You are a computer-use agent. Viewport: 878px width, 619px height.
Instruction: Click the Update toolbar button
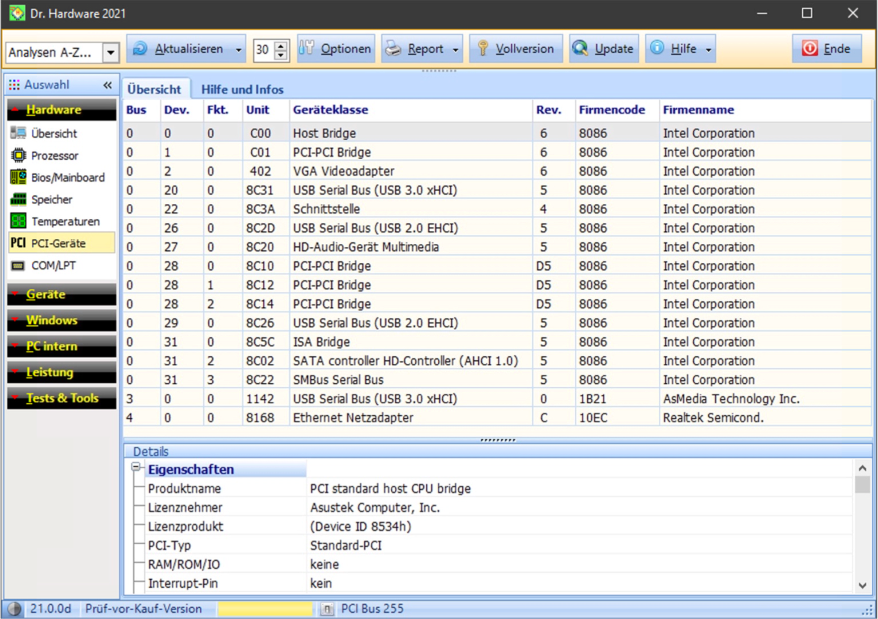pos(603,49)
